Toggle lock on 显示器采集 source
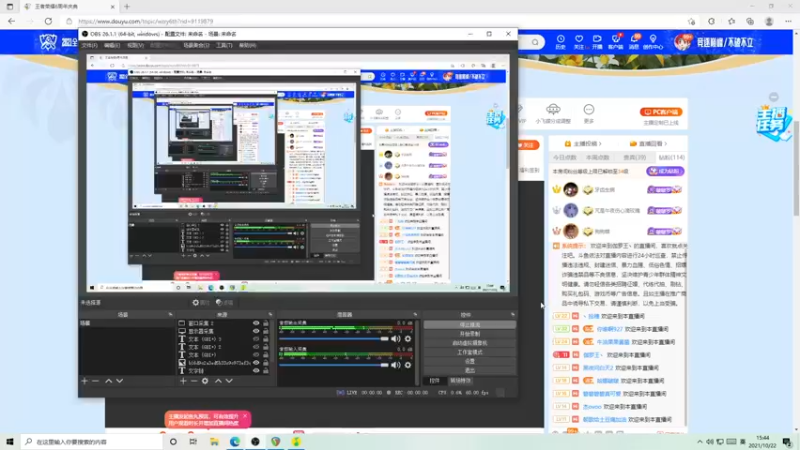 click(x=265, y=331)
